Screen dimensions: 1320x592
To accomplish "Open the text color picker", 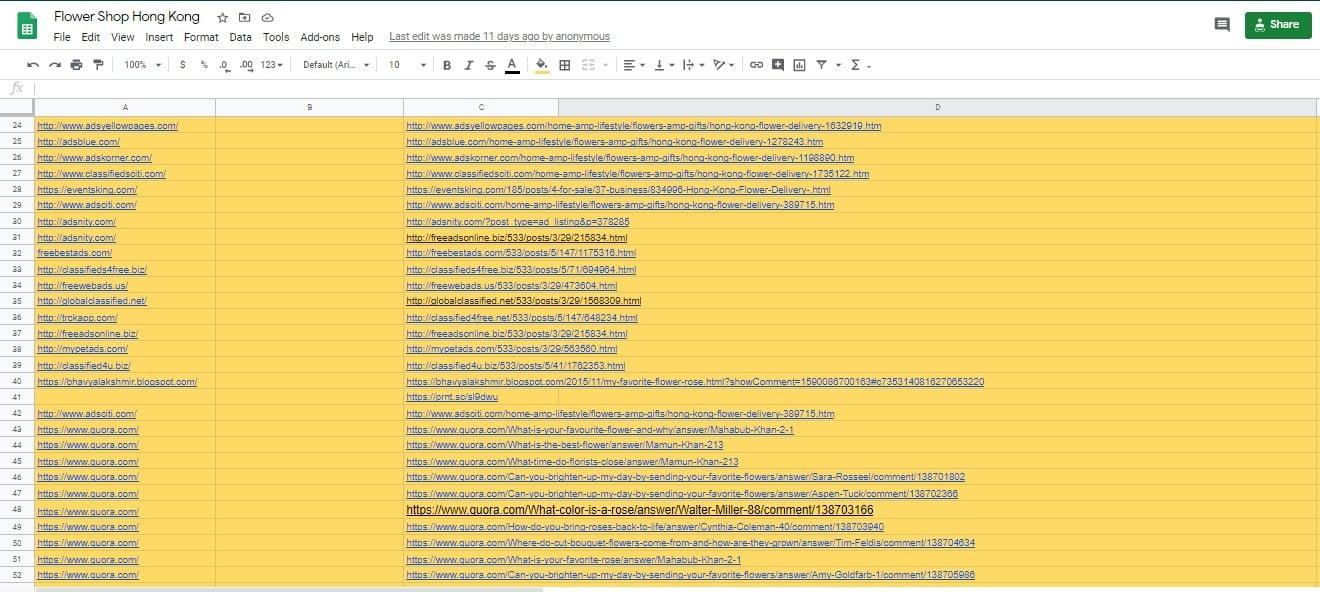I will tap(511, 64).
